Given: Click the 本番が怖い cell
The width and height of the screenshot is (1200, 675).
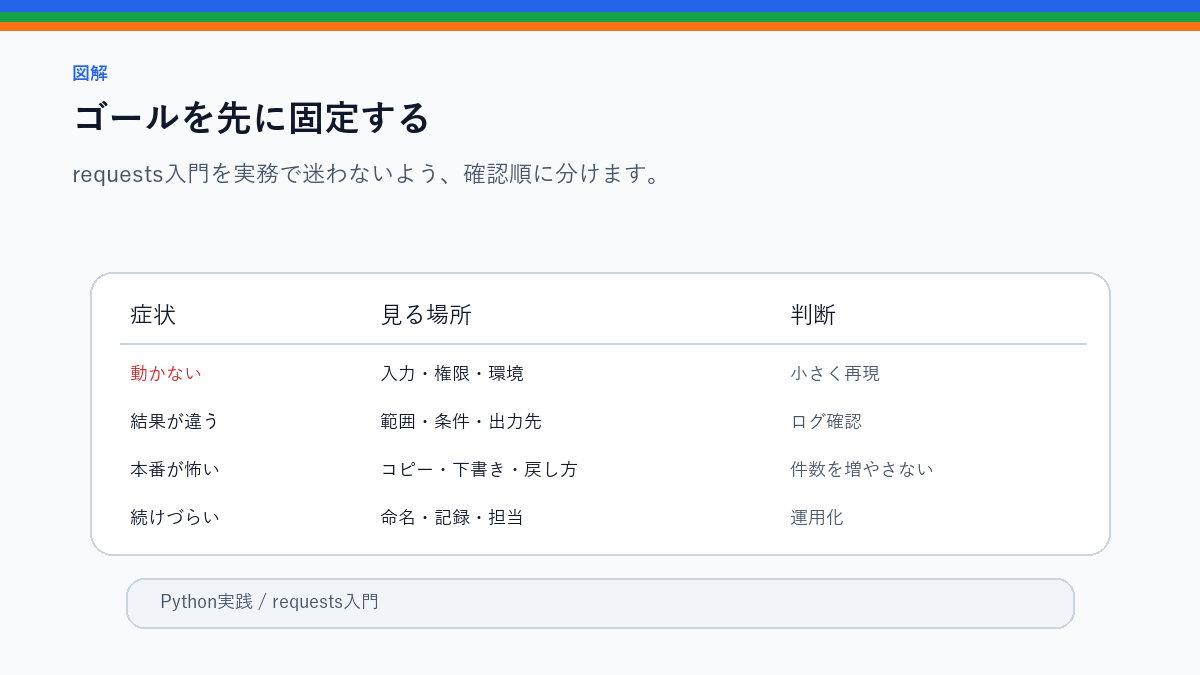Looking at the screenshot, I should 175,469.
